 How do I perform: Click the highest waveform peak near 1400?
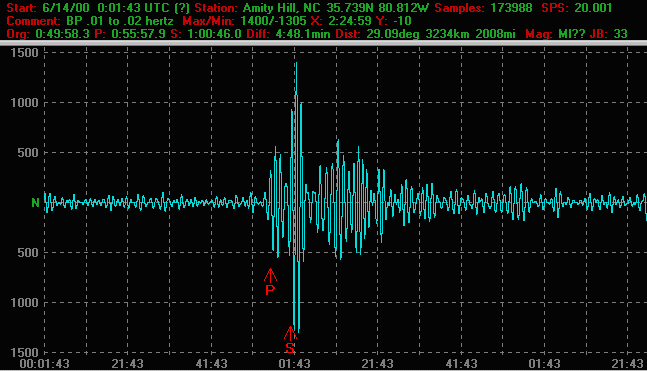pos(296,64)
